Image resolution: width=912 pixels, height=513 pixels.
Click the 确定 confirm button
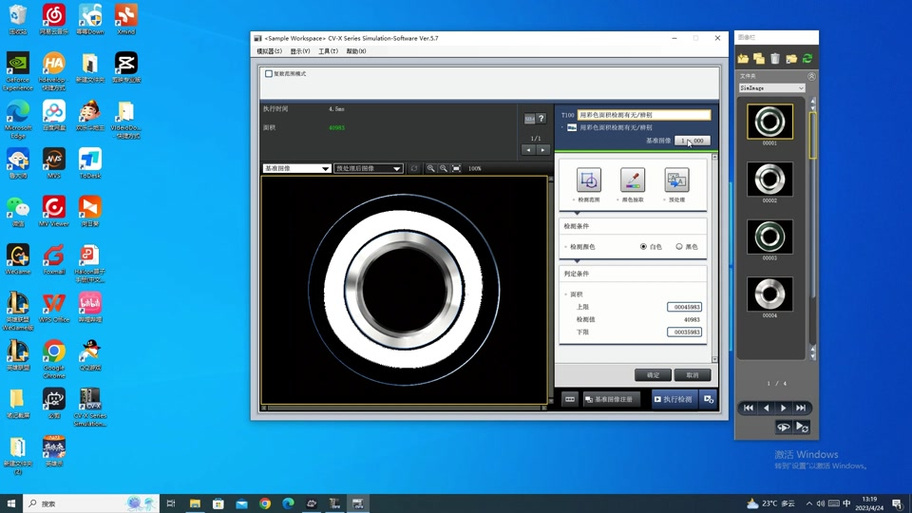click(653, 375)
